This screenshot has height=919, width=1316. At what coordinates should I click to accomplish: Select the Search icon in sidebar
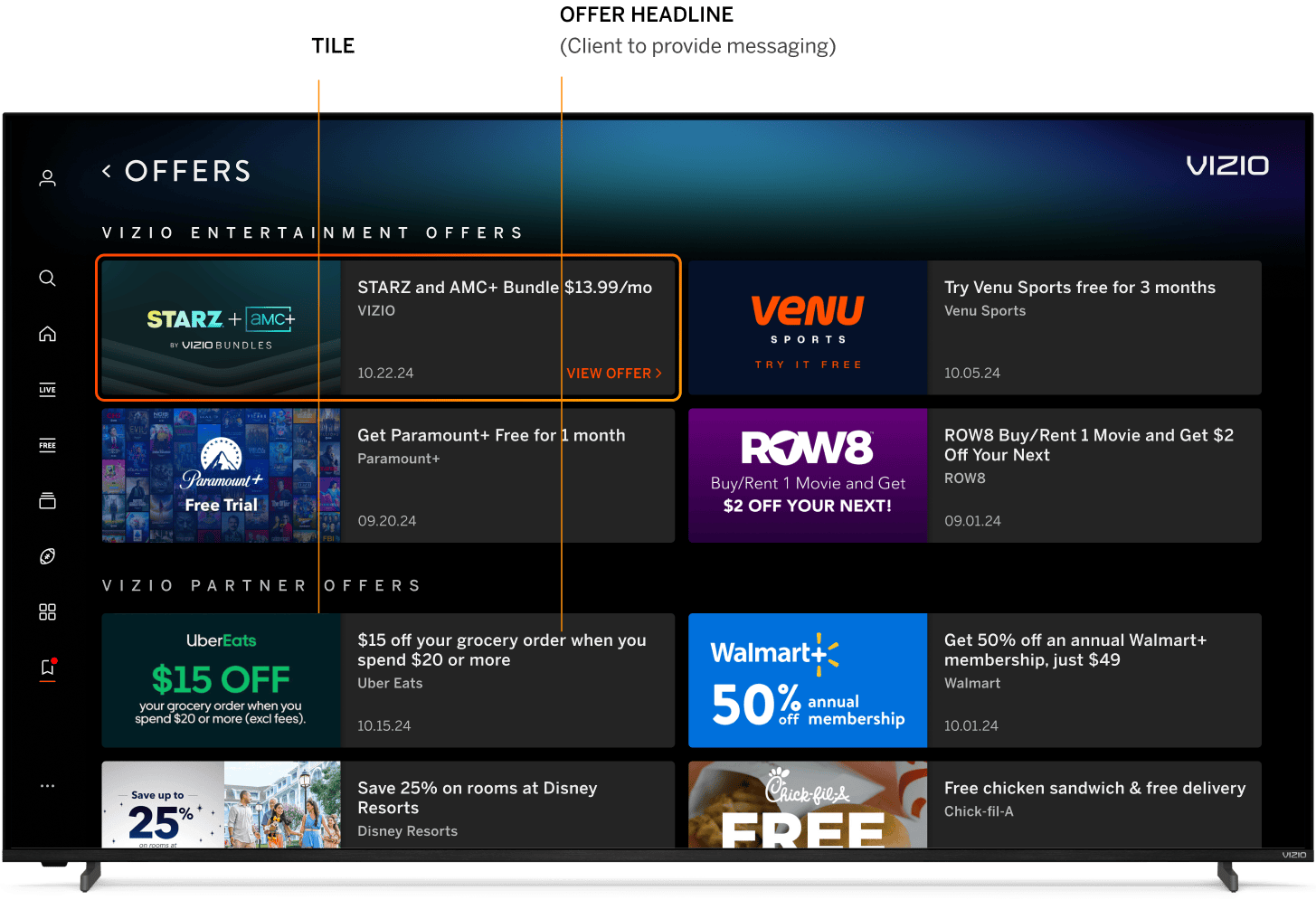coord(47,278)
